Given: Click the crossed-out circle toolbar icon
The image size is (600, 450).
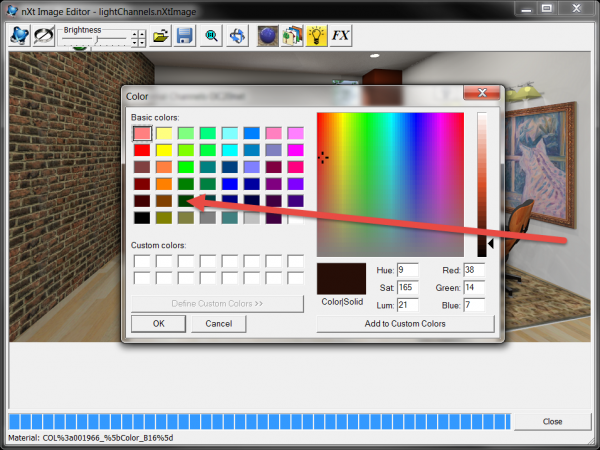Looking at the screenshot, I should pyautogui.click(x=44, y=36).
